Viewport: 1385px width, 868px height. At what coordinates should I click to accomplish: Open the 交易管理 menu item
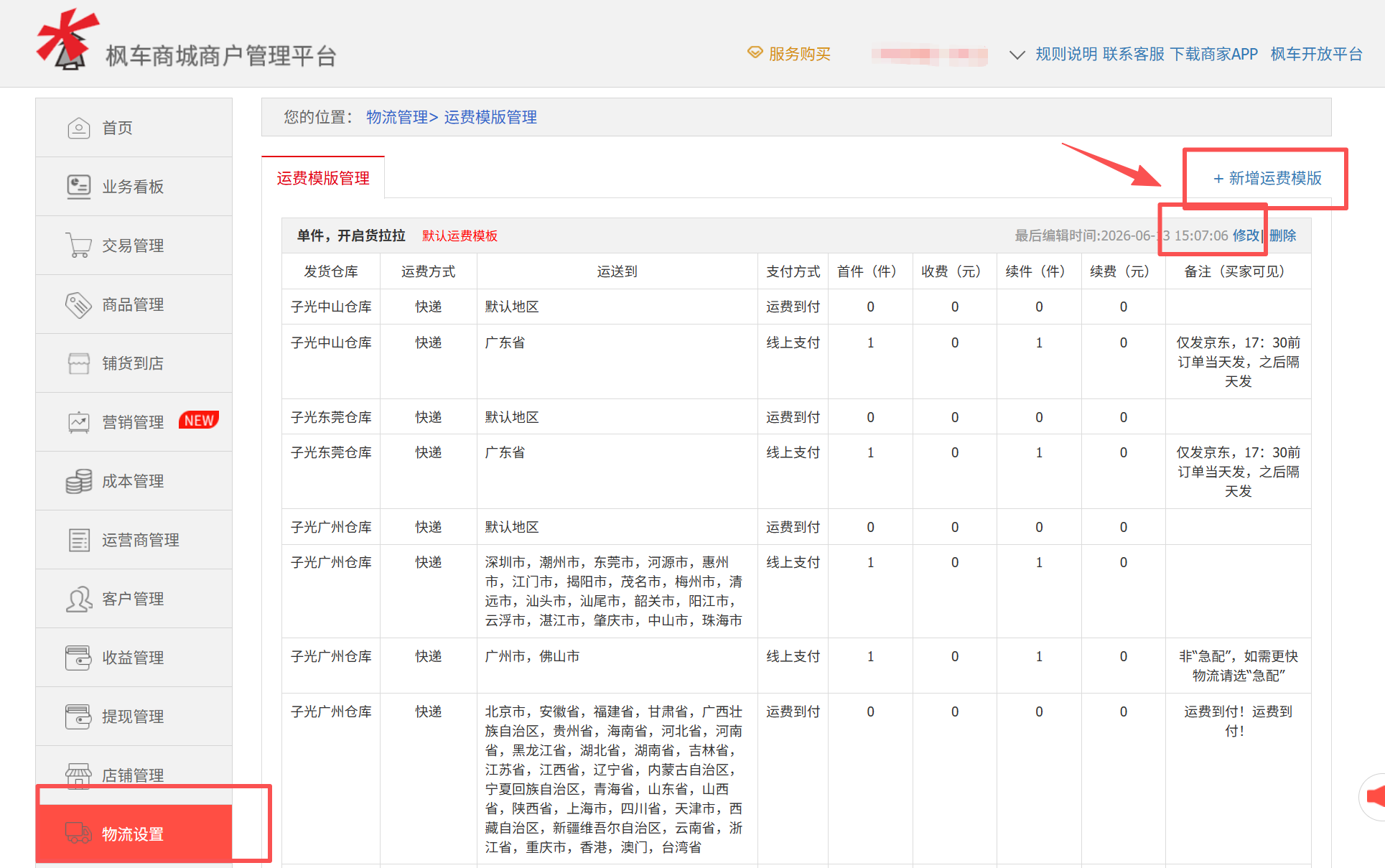click(x=134, y=246)
